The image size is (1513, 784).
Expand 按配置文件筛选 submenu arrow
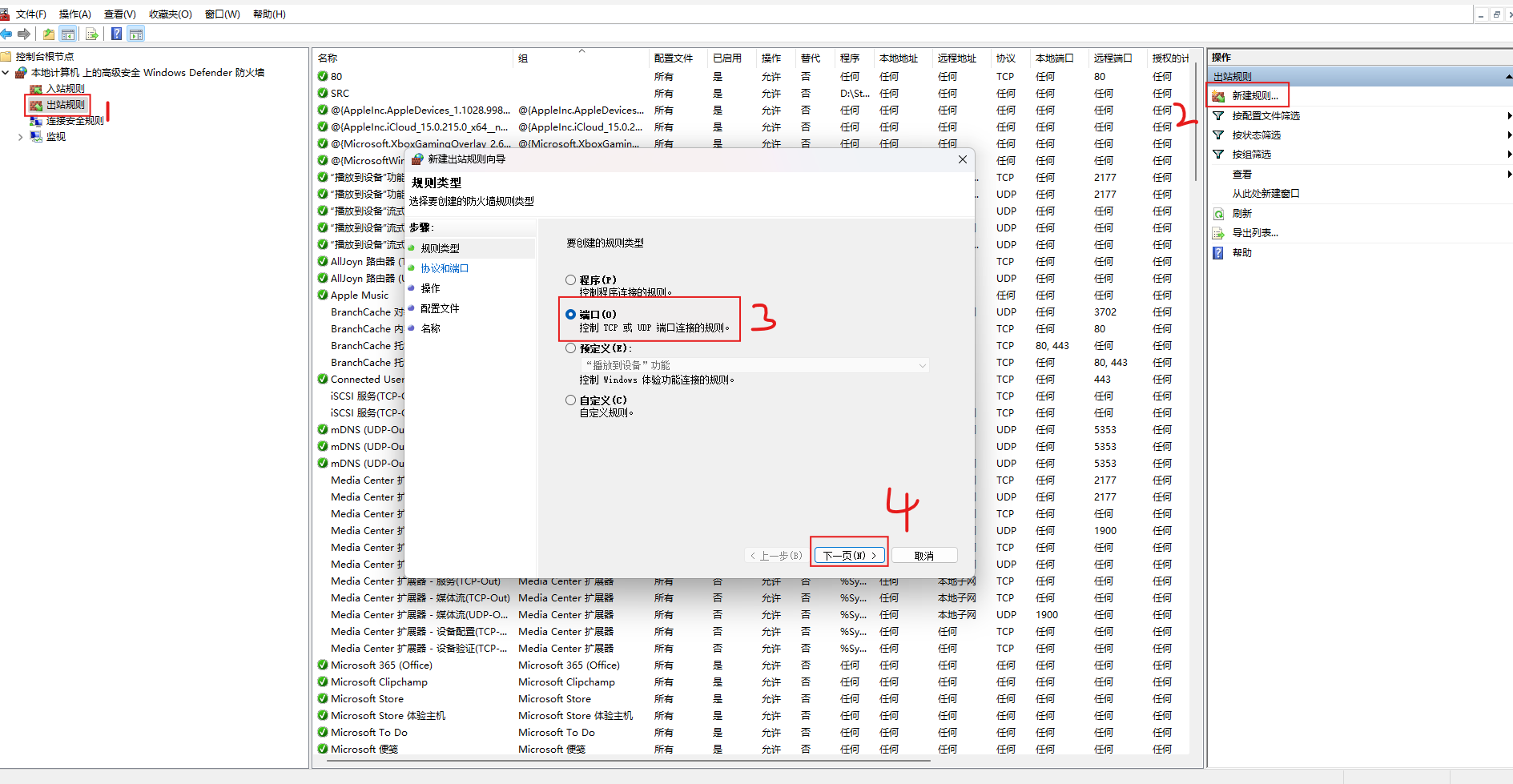(x=1509, y=116)
